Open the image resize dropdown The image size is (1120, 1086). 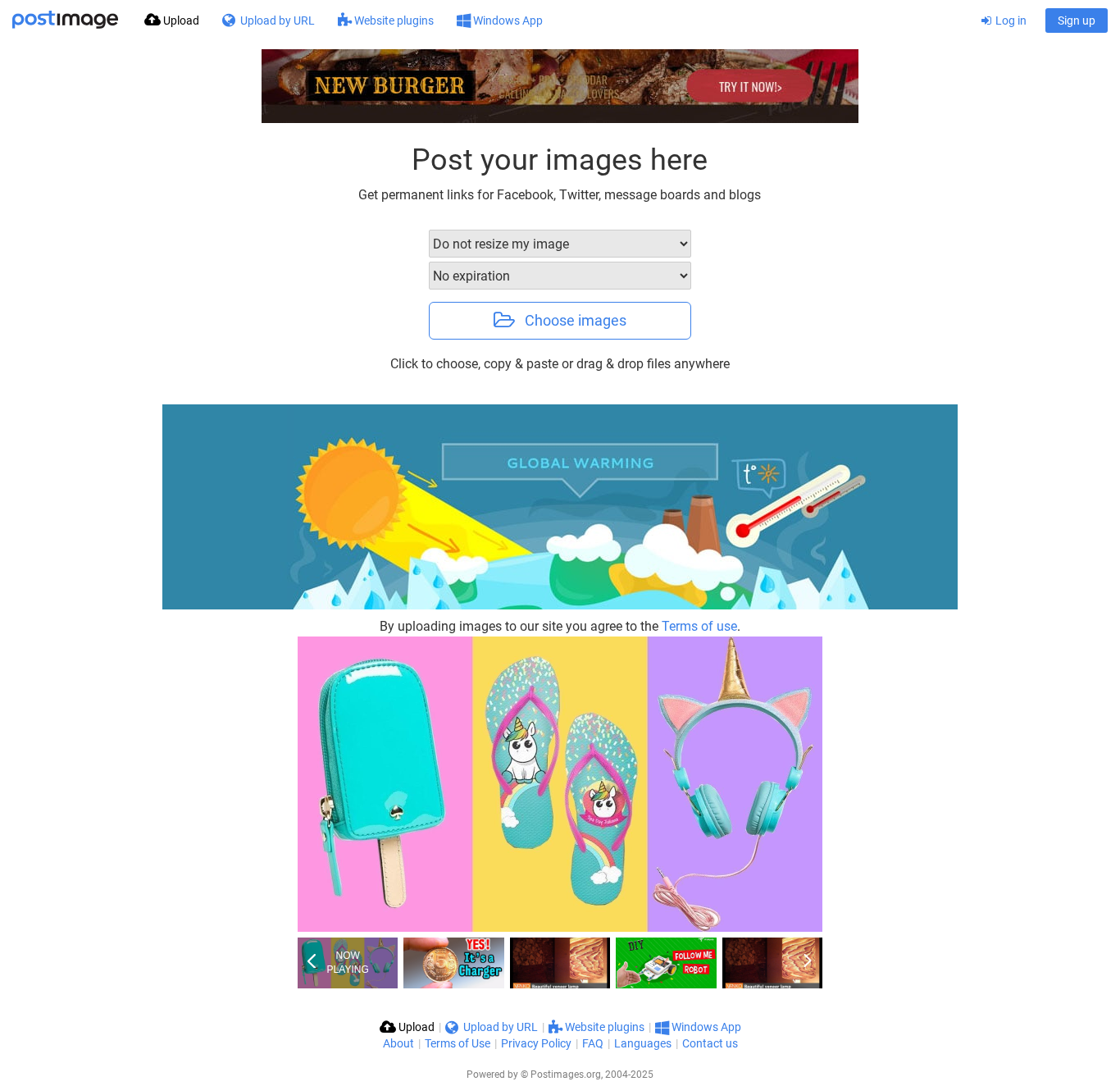point(560,244)
